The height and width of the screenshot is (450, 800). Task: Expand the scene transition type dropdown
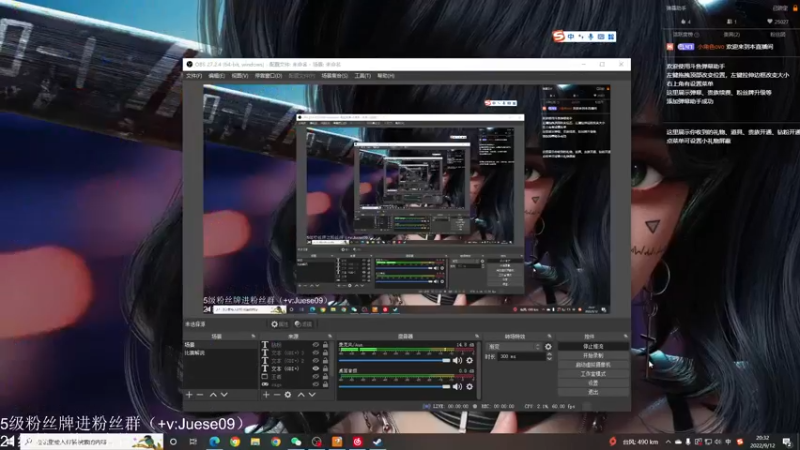(513, 346)
